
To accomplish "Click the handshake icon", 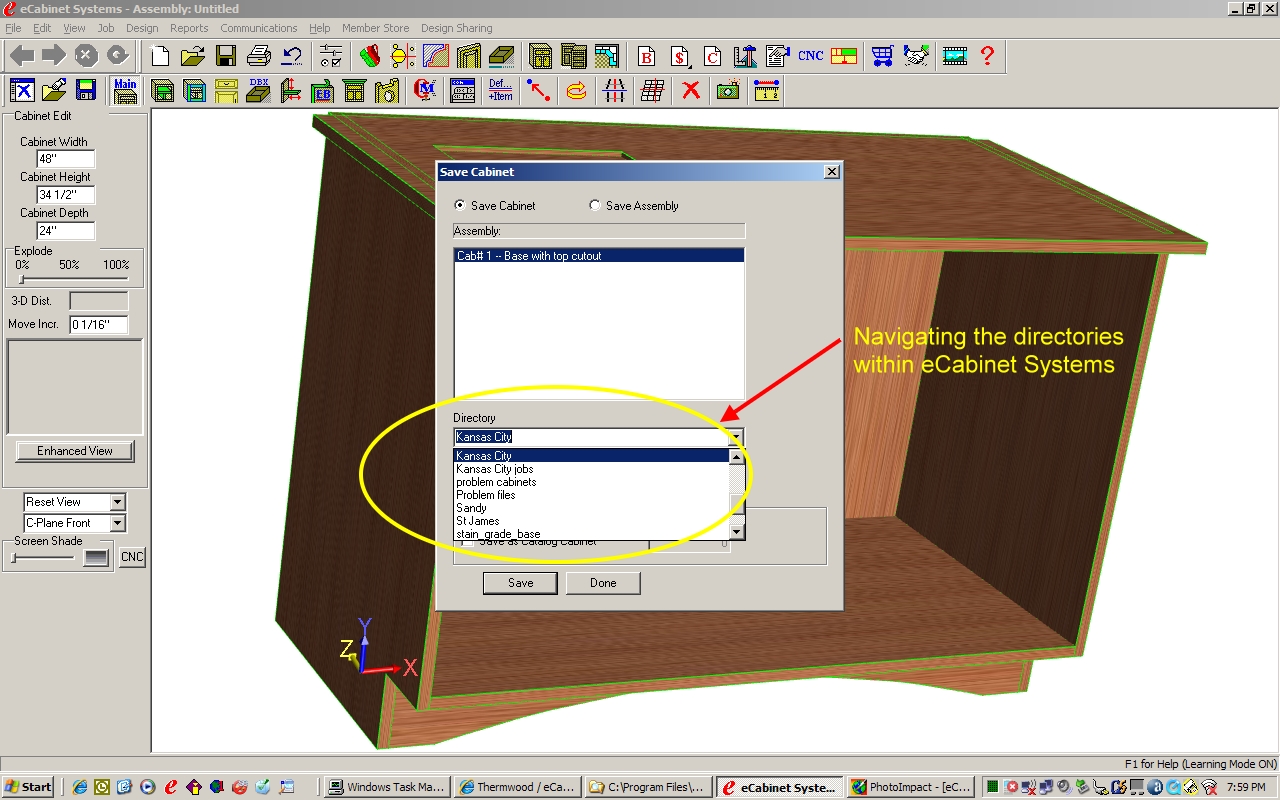I will click(916, 56).
